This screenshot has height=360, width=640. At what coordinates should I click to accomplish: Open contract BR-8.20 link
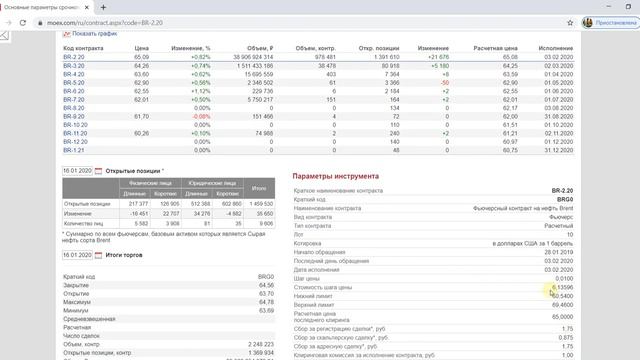click(74, 108)
